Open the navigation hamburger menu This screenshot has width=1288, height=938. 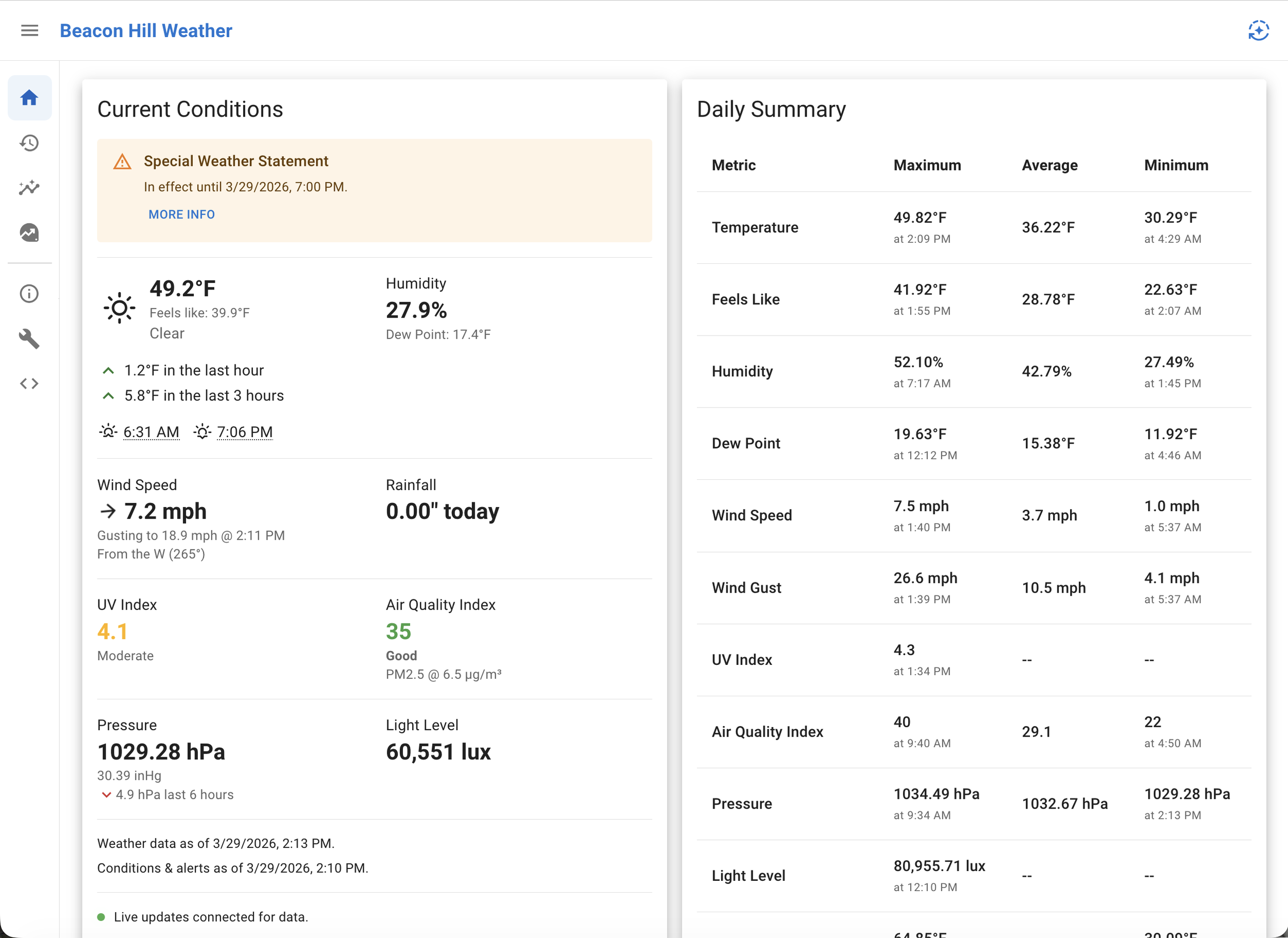(29, 30)
